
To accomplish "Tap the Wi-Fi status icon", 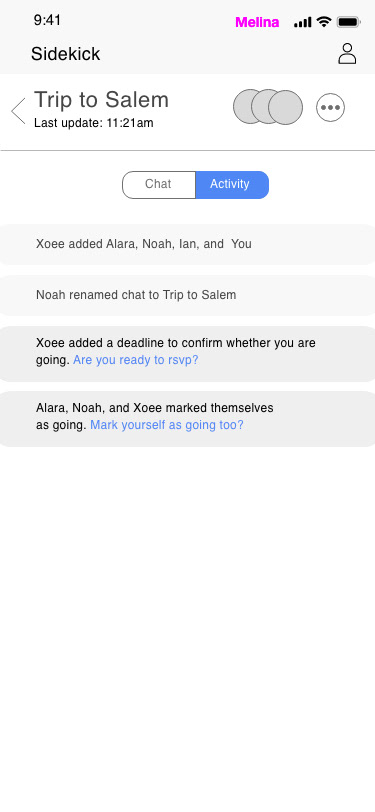I will [324, 22].
